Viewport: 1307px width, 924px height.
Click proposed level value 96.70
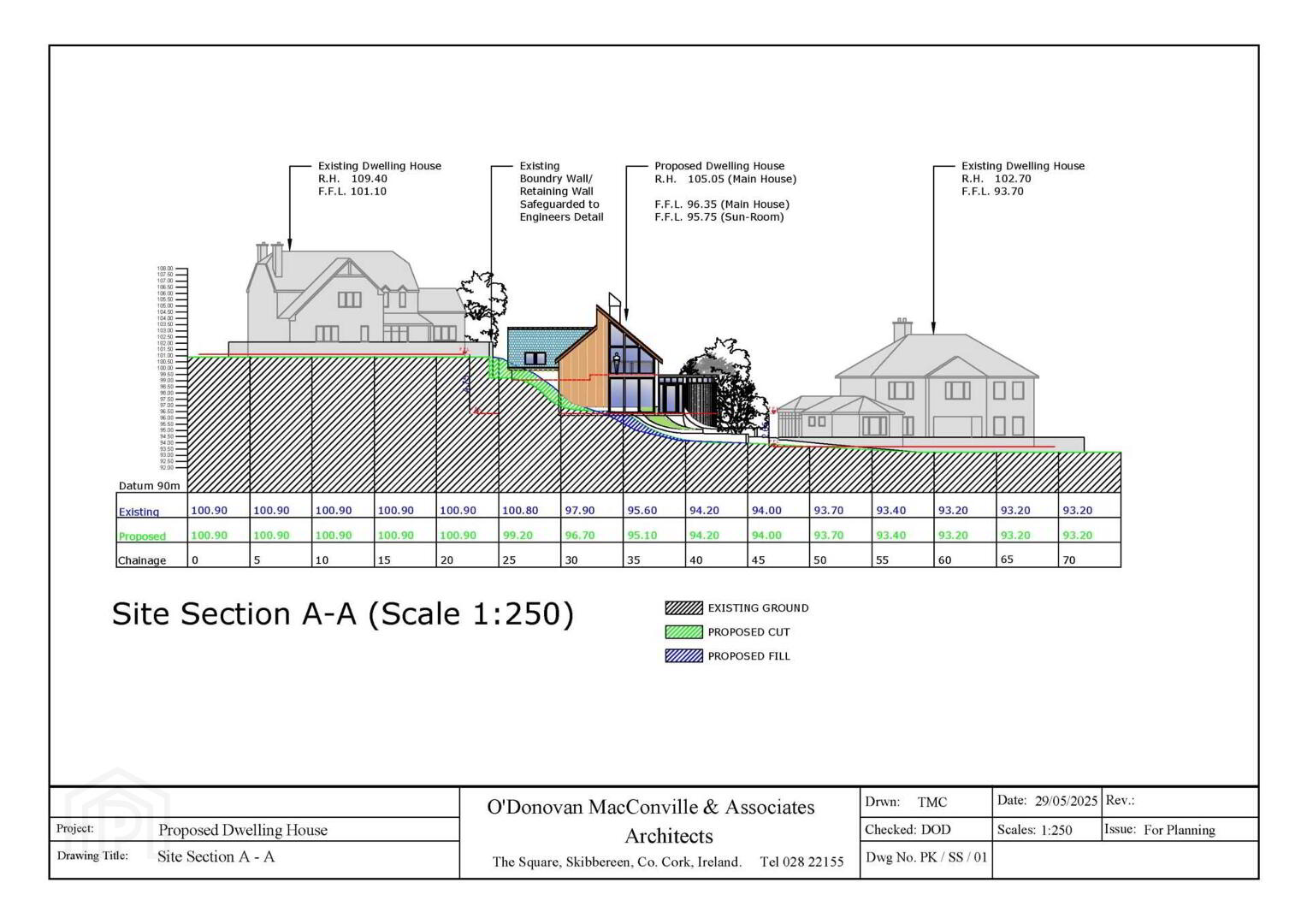(579, 536)
